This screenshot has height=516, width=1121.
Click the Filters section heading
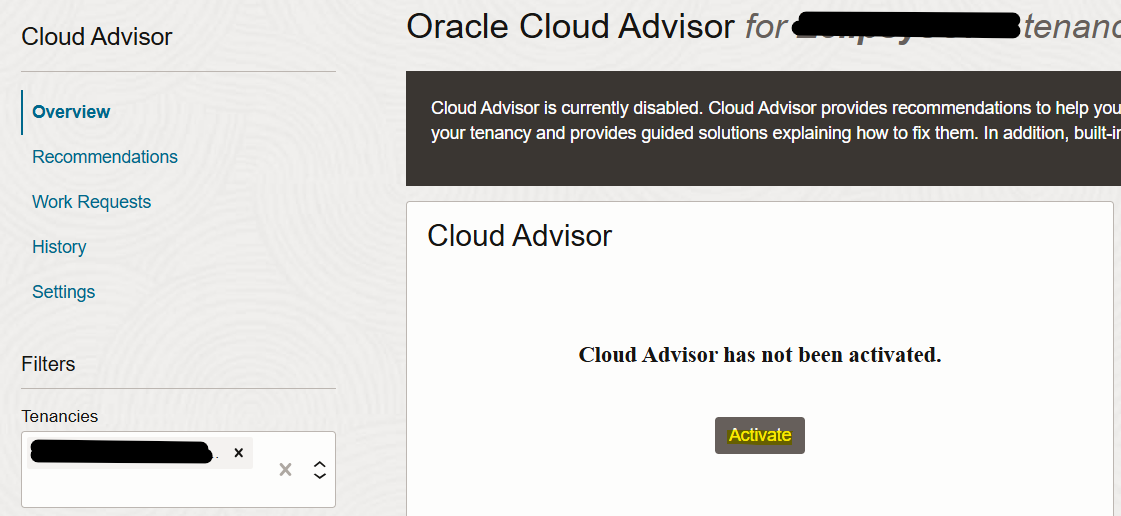(48, 364)
